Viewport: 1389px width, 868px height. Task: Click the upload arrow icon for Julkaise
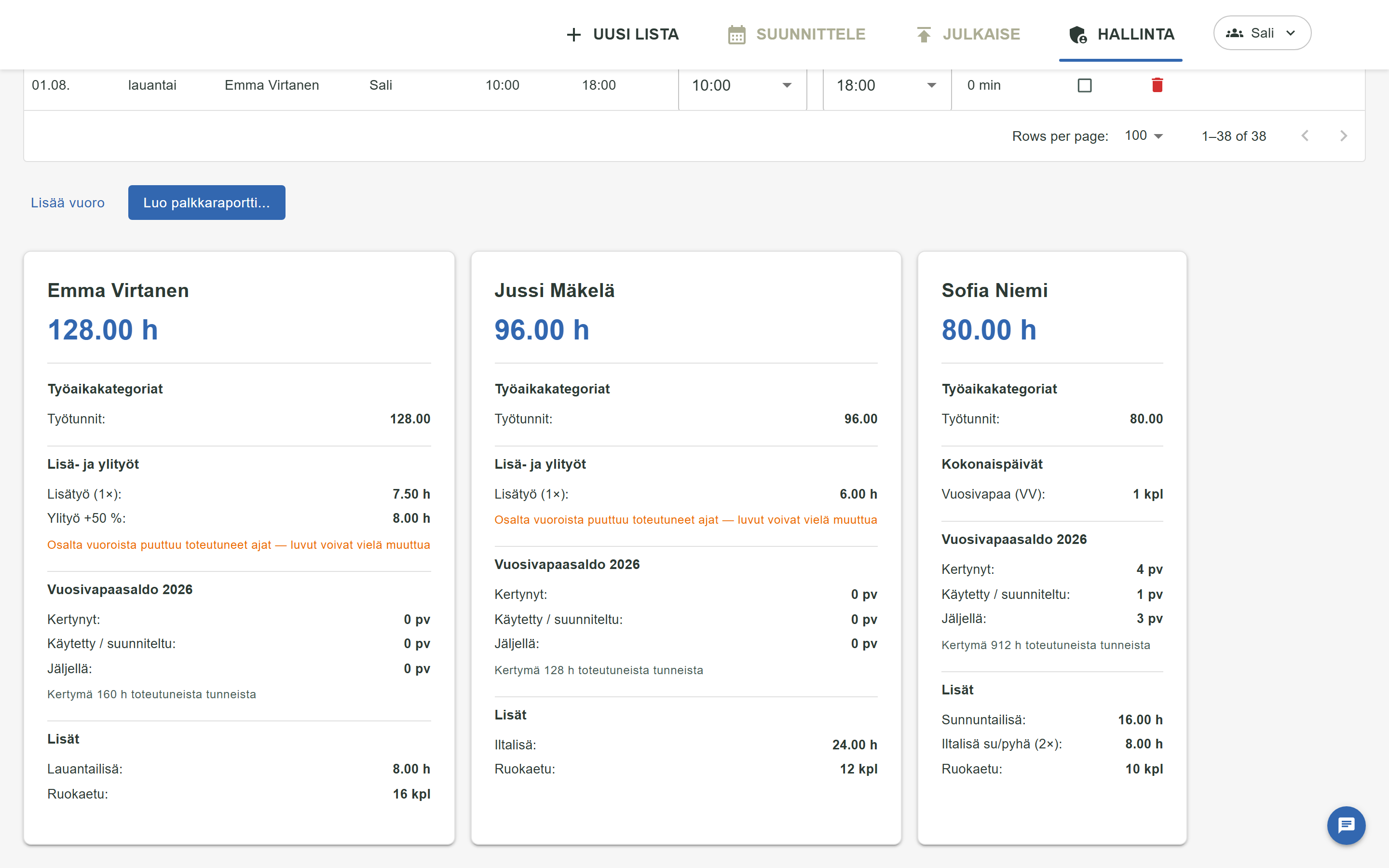click(x=924, y=34)
